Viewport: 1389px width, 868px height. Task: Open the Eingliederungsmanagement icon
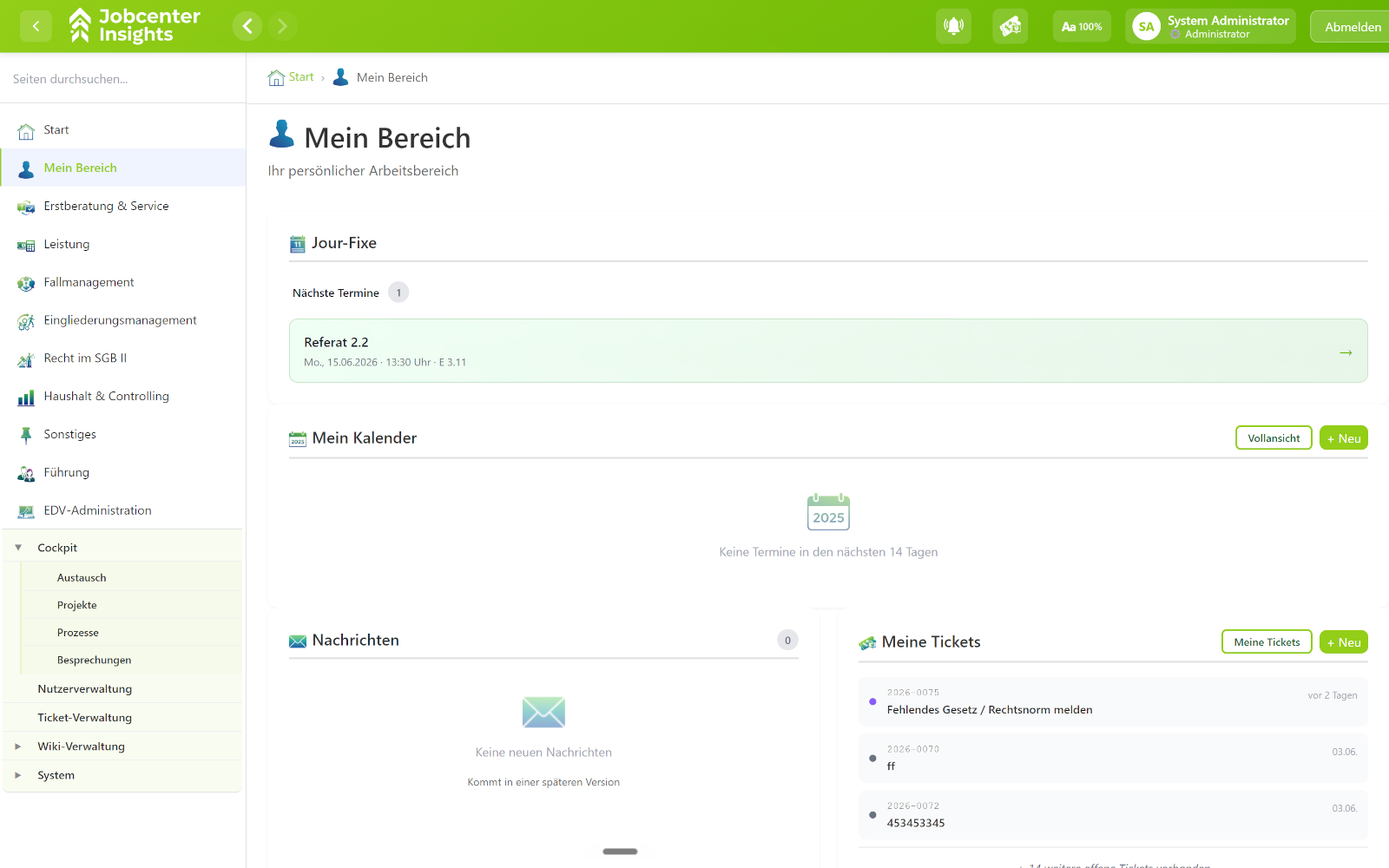26,321
